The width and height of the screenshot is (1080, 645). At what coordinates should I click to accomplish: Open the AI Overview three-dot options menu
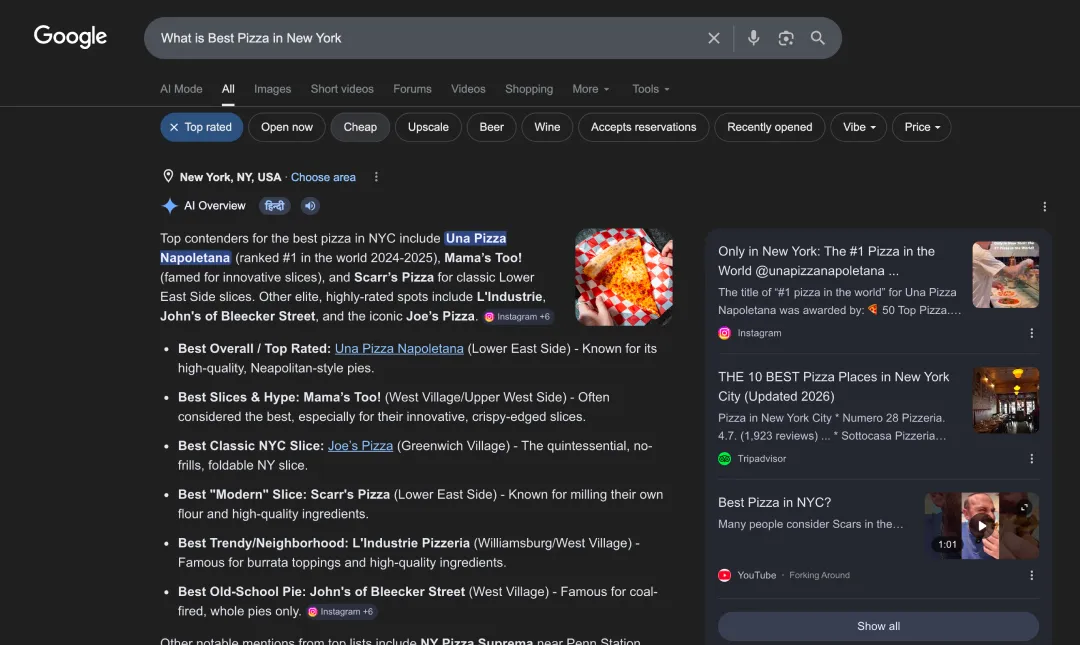(1044, 207)
